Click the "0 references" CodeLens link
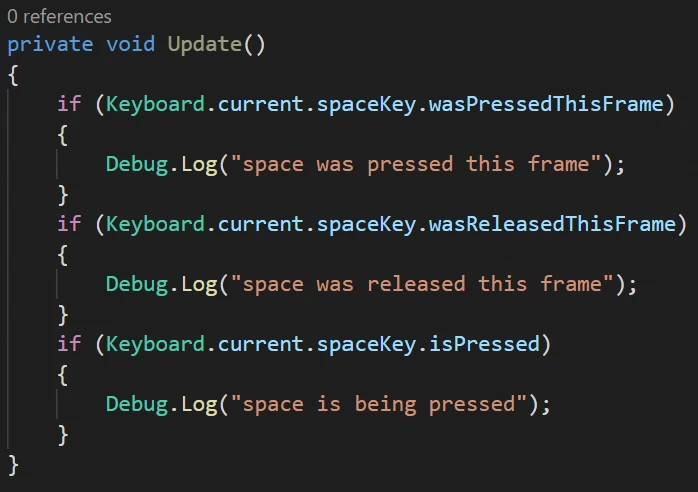 [60, 17]
